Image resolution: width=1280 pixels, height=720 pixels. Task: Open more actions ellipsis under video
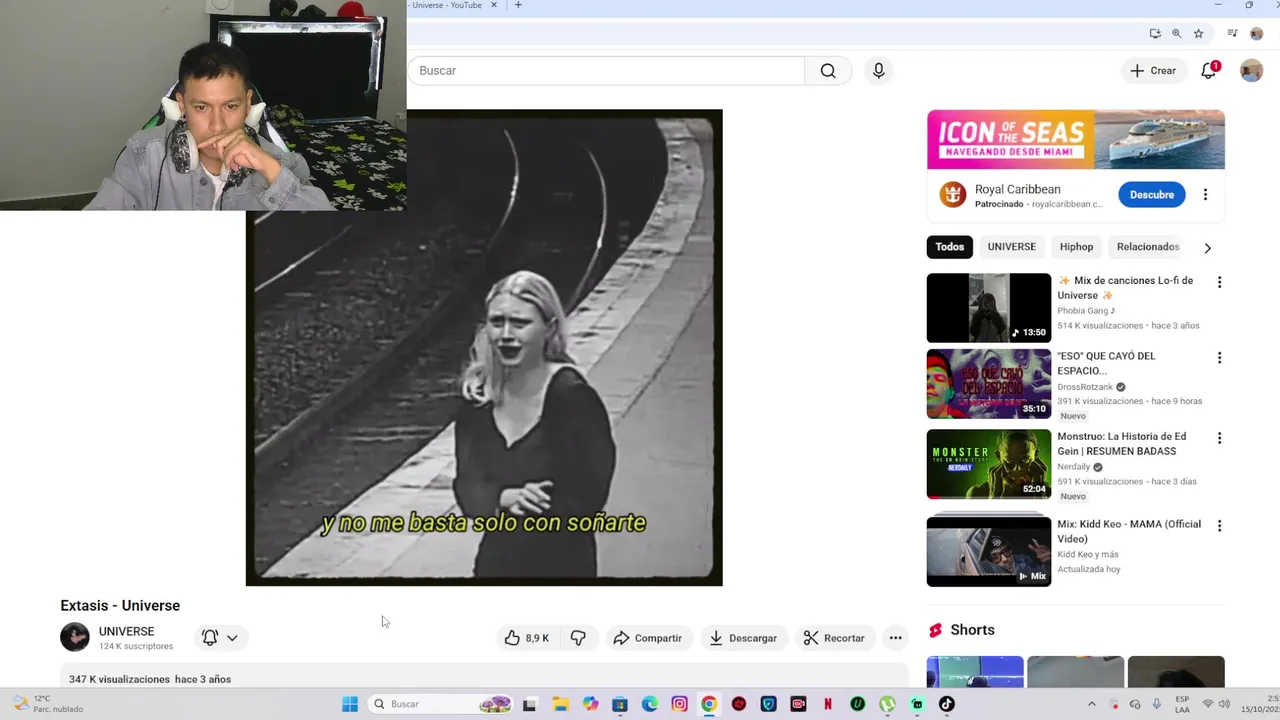(895, 638)
